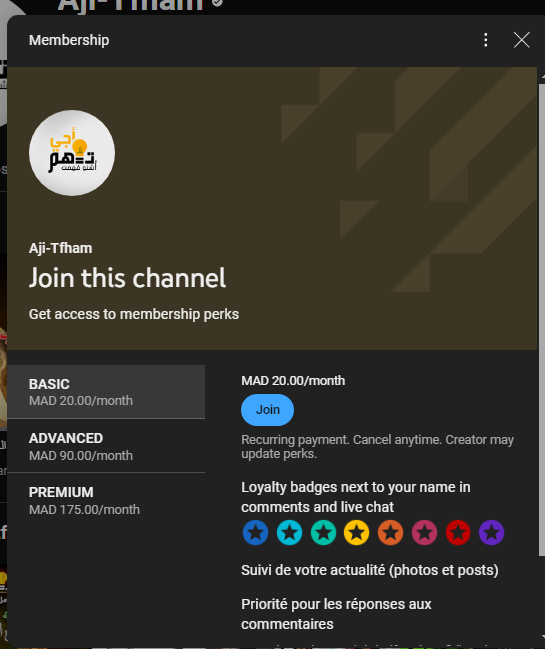Click 'MAD 20.00/month' price above Join
The height and width of the screenshot is (649, 545).
(x=293, y=381)
